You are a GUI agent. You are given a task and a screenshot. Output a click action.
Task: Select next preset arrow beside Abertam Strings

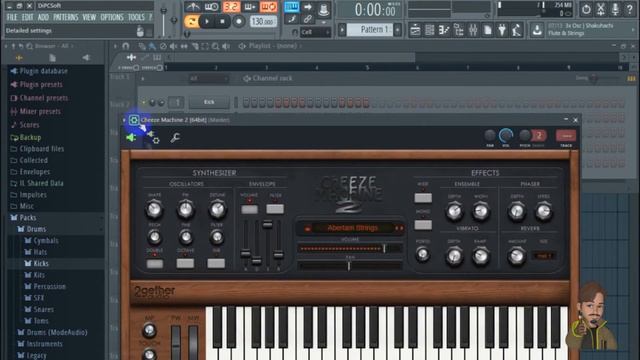click(402, 228)
